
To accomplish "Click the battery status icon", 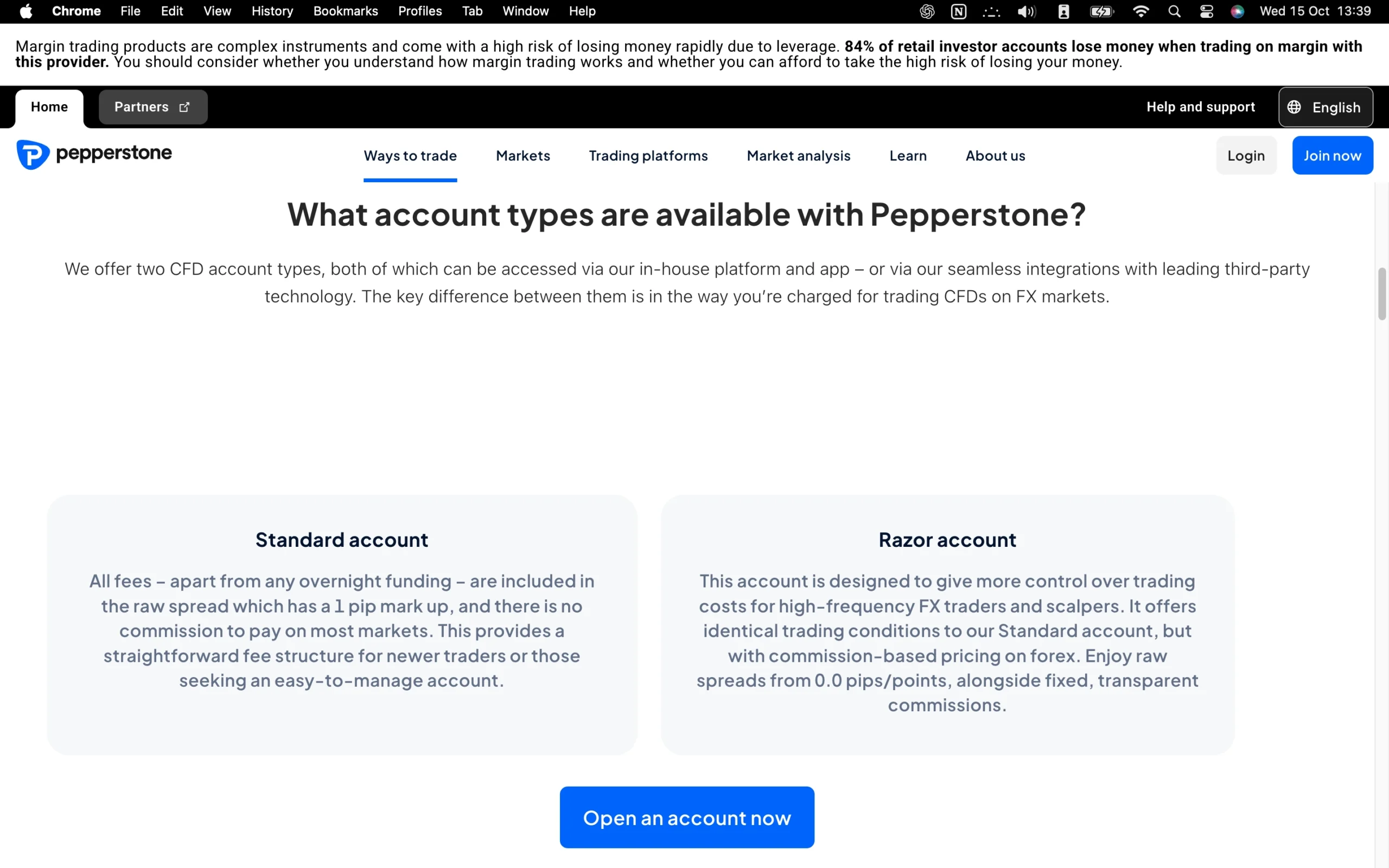I will [1101, 11].
